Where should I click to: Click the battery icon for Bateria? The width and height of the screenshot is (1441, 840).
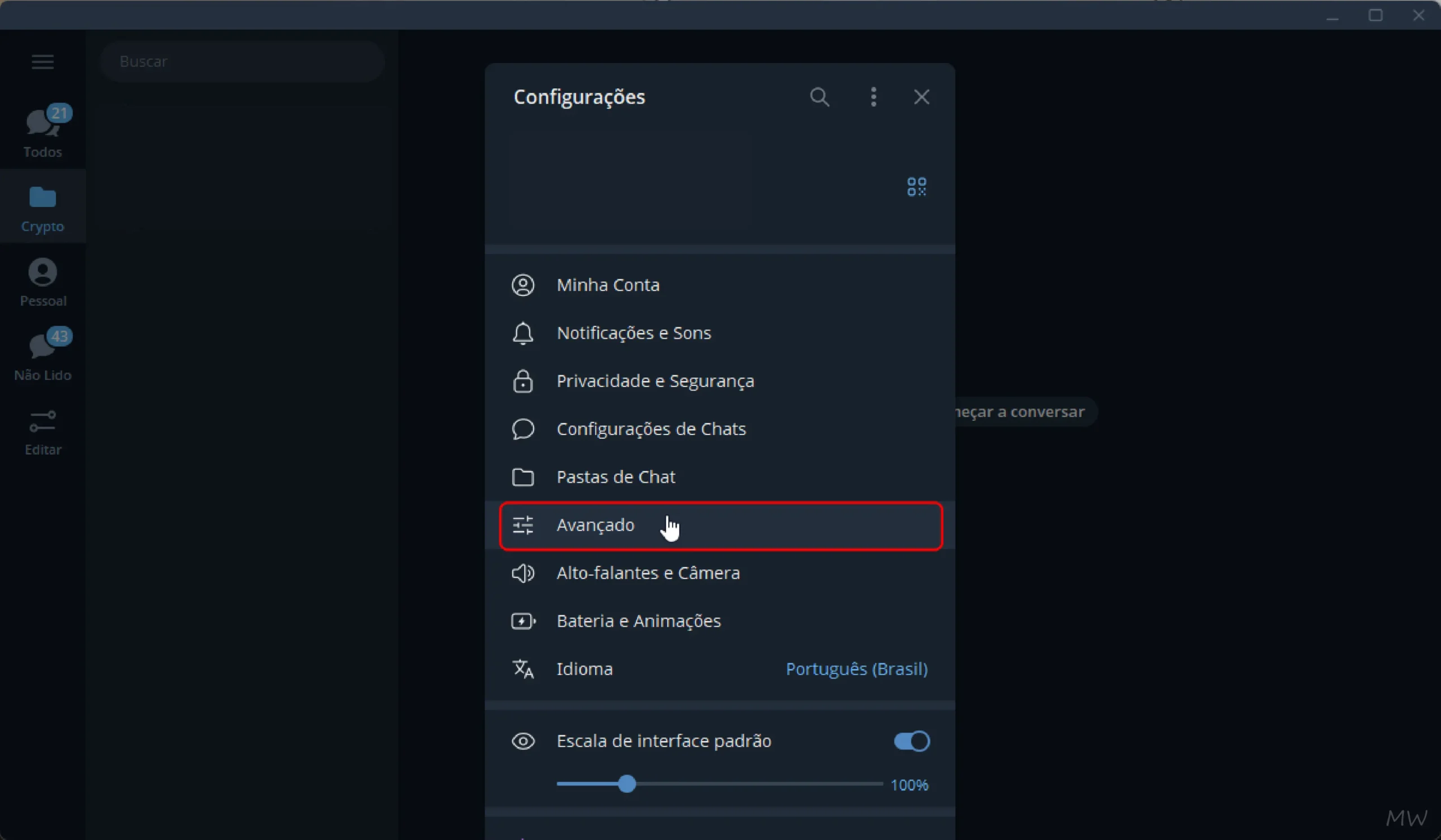(523, 621)
